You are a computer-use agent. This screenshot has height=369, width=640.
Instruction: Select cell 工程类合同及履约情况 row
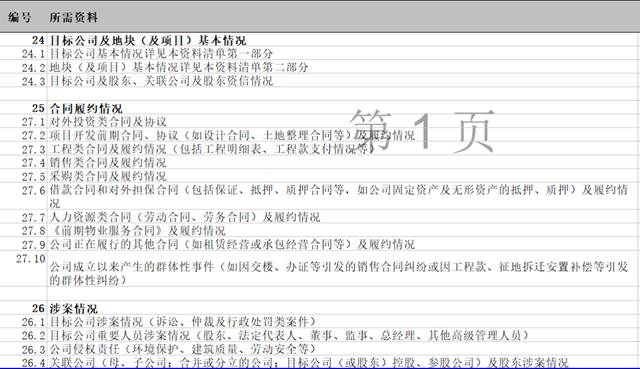212,149
